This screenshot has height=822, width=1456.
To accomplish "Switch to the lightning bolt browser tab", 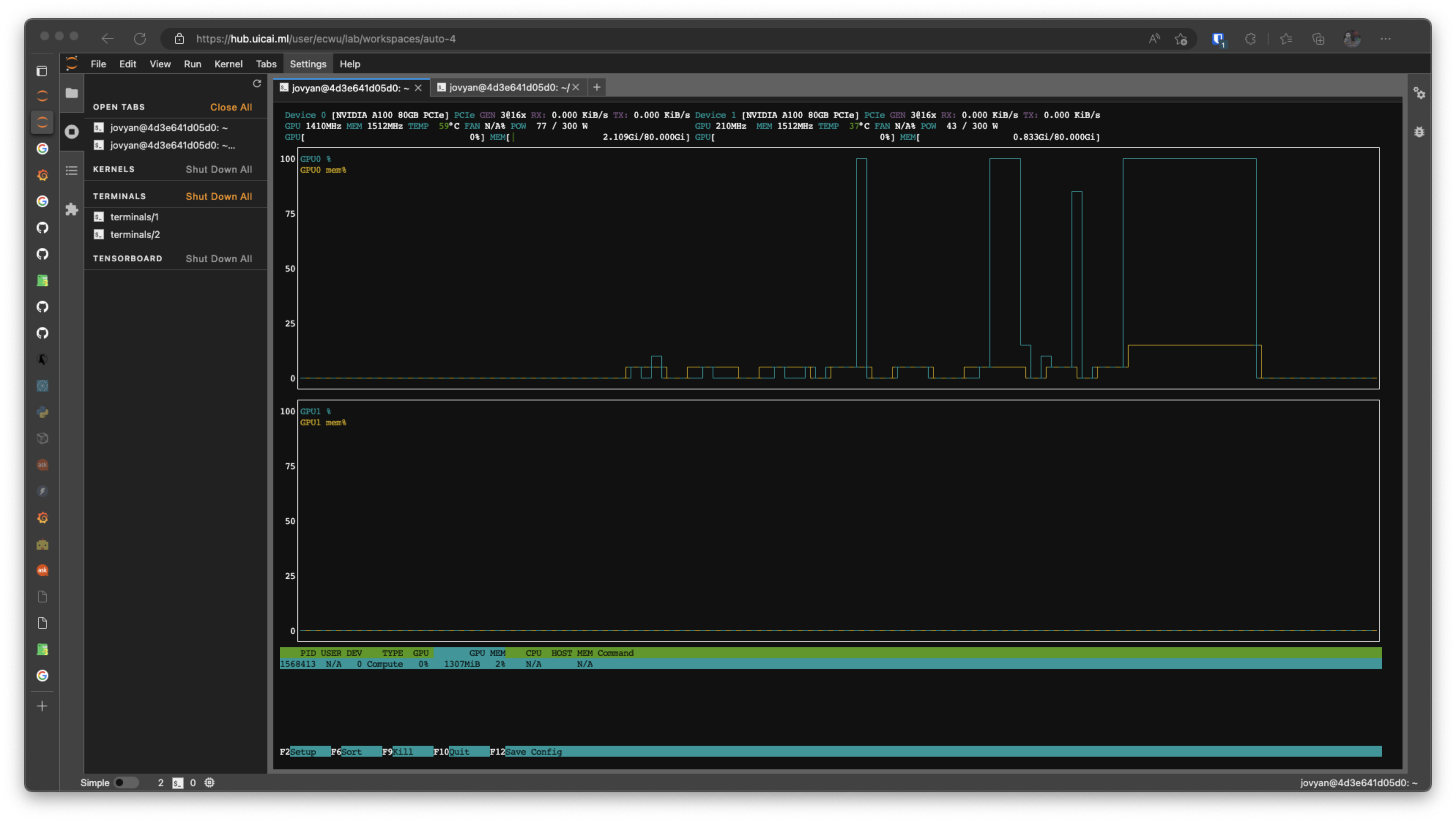I will 42,492.
